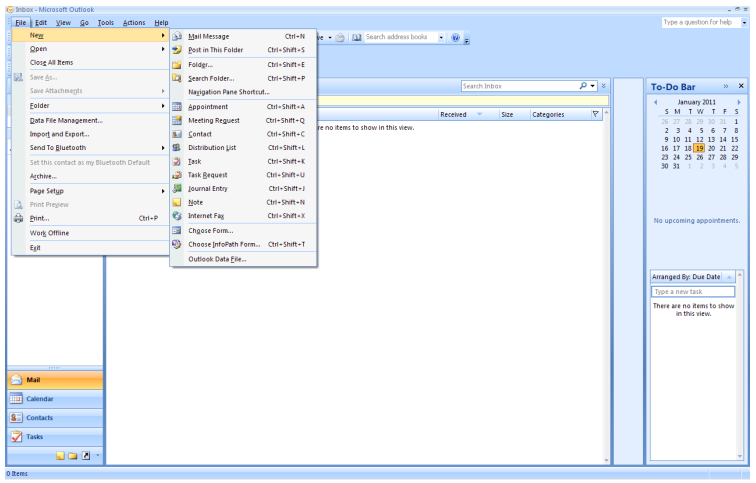
Task: Click the blue Help question mark icon
Action: tap(455, 37)
